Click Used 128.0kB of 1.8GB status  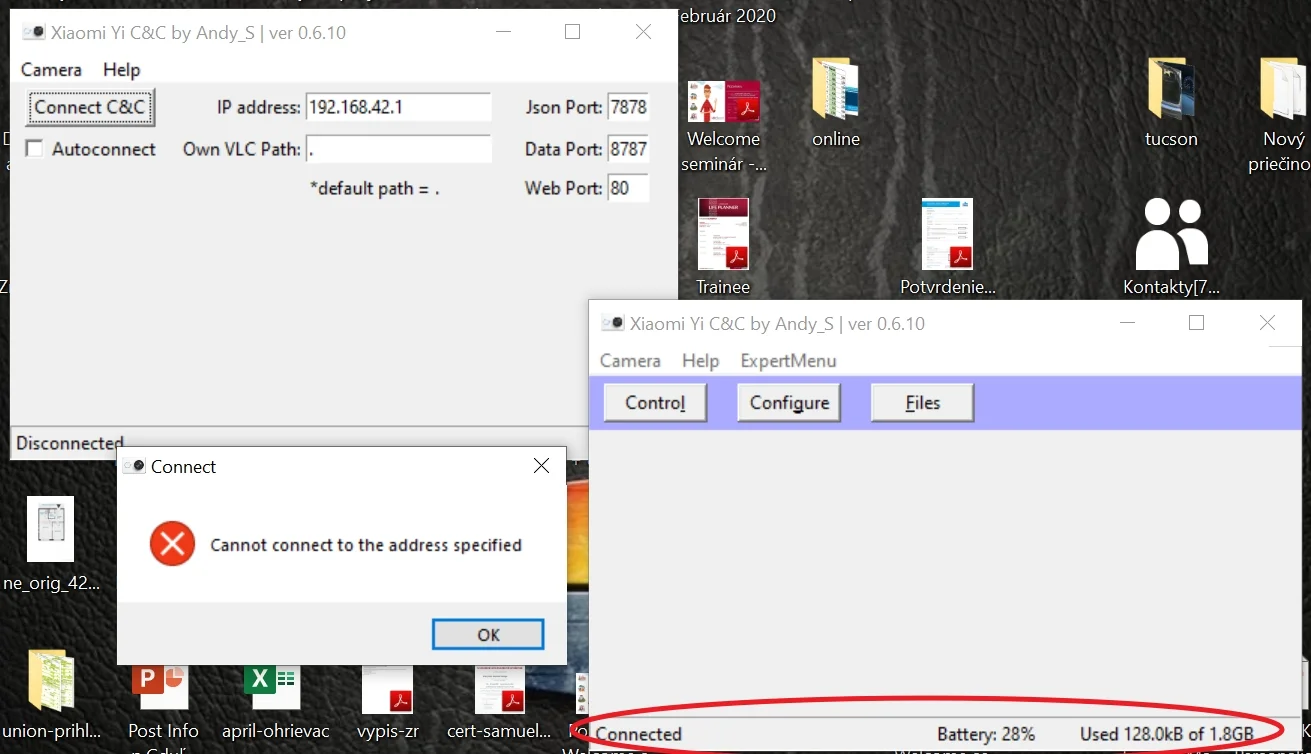click(x=1166, y=734)
